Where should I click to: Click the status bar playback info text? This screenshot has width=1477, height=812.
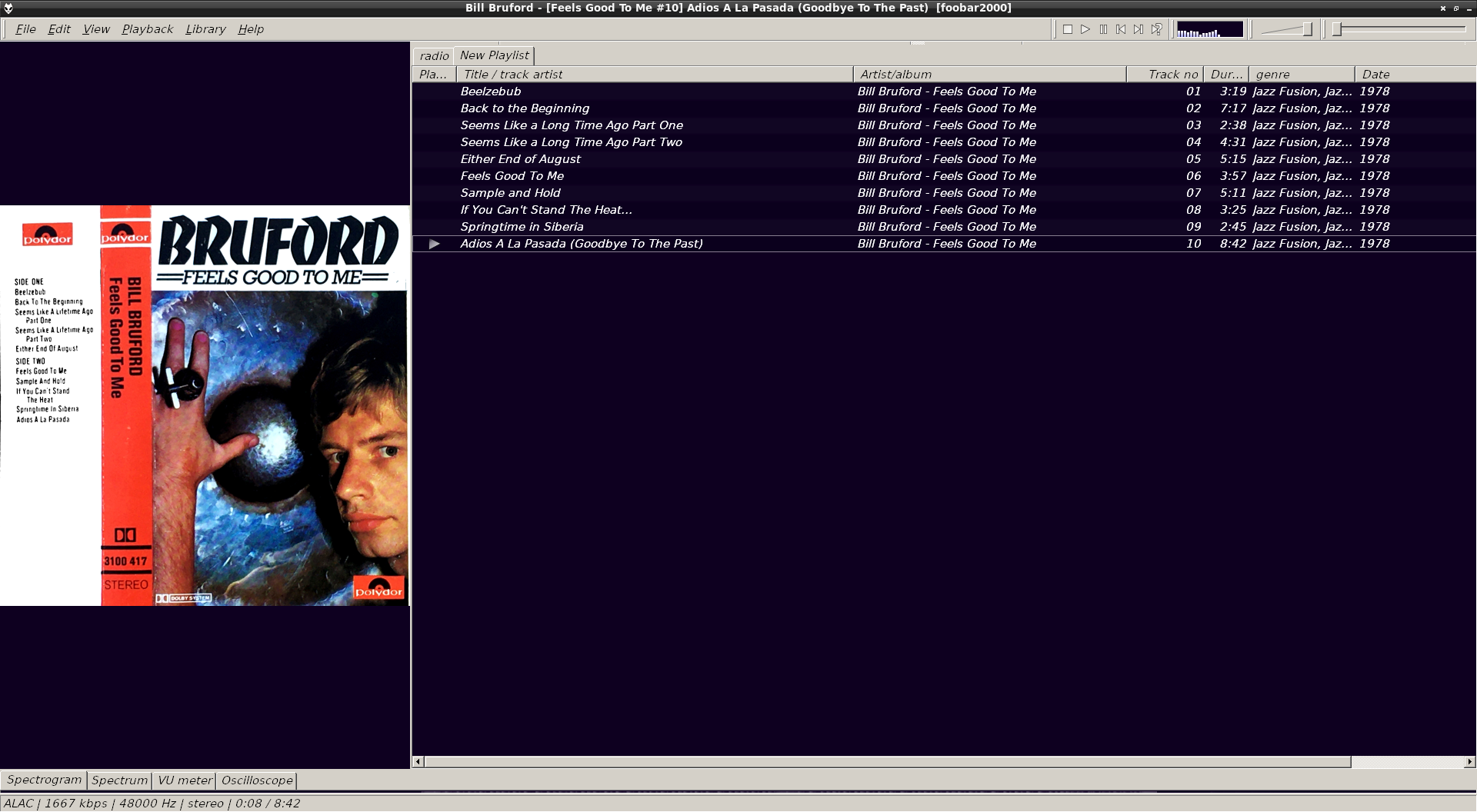tap(152, 804)
